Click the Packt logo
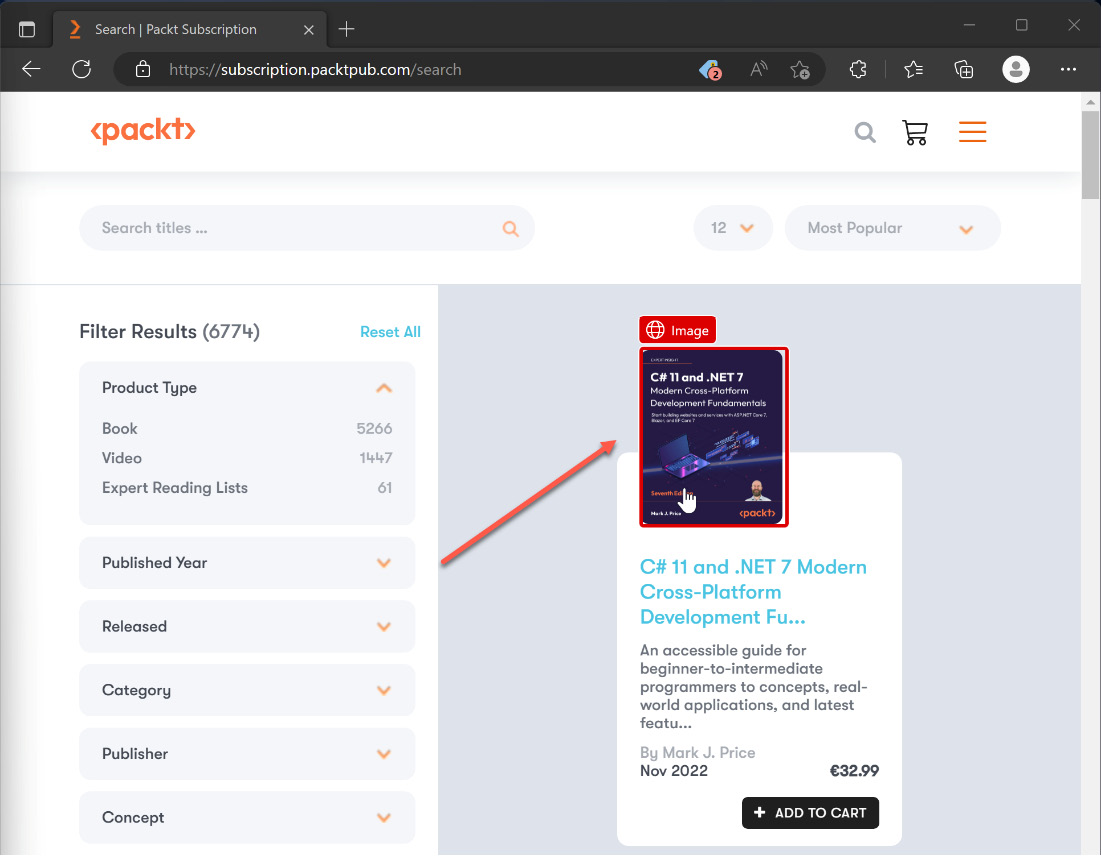The image size is (1101, 856). coord(143,131)
